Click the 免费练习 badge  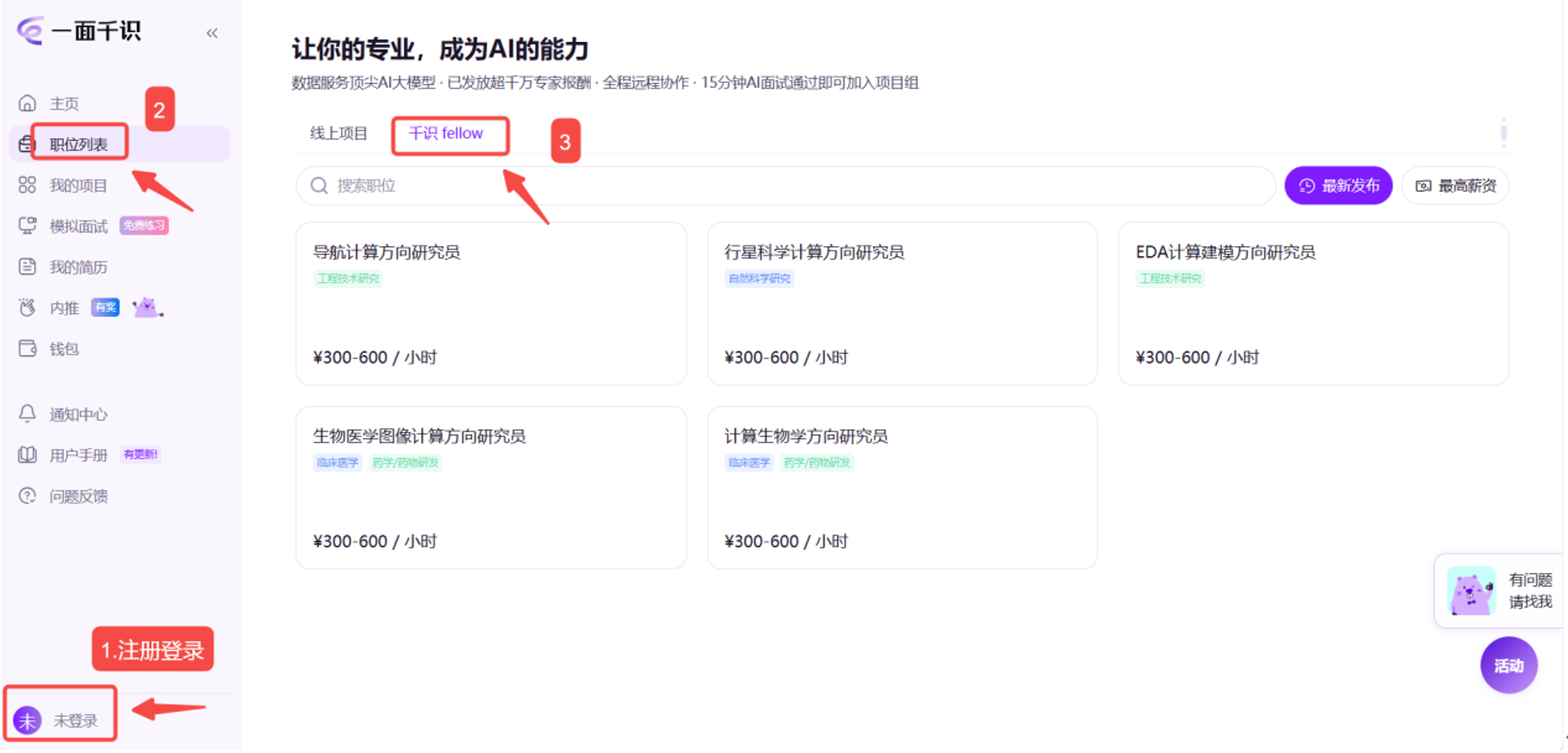point(144,225)
